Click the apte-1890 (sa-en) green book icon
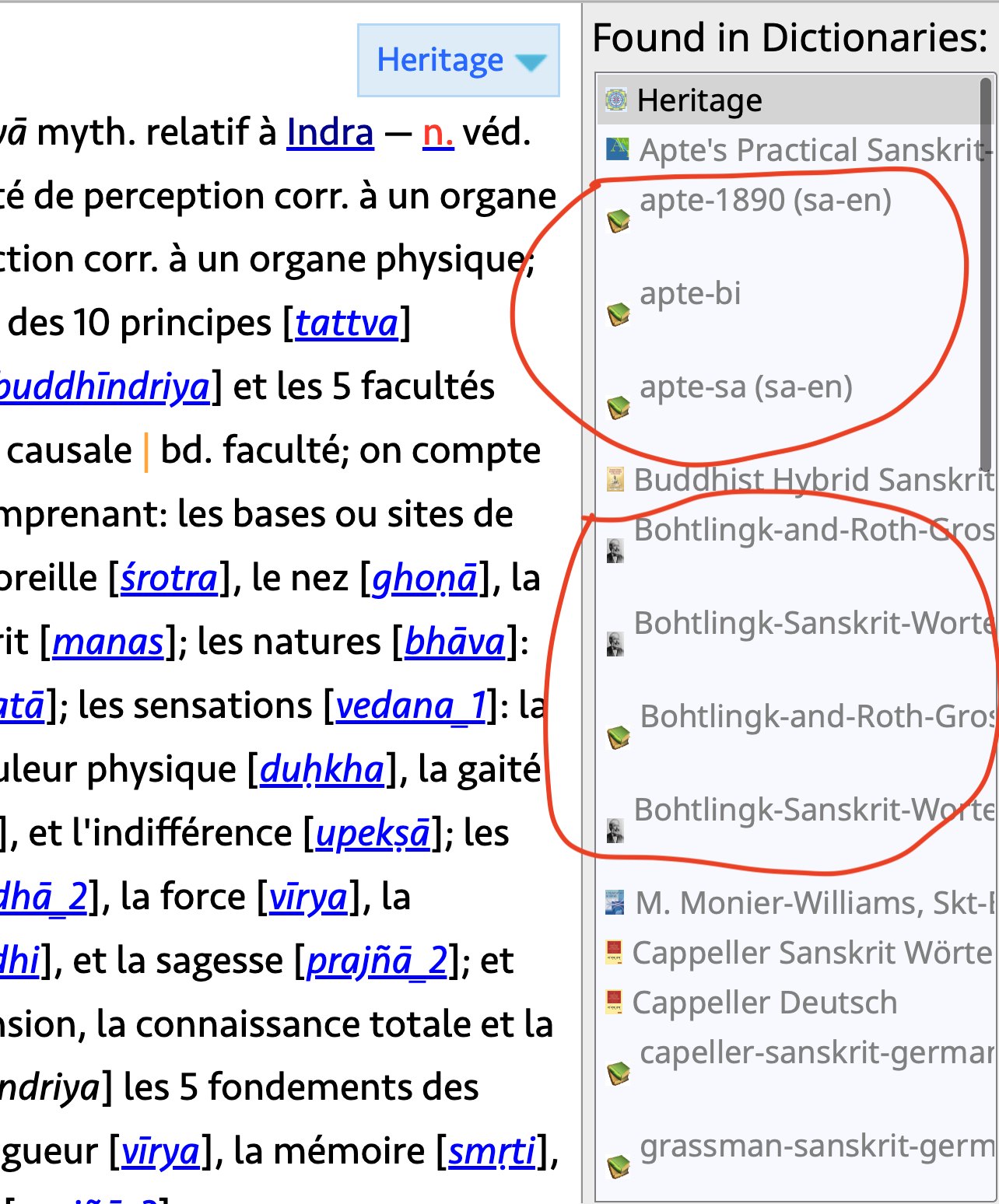This screenshot has width=999, height=1204. (x=619, y=221)
